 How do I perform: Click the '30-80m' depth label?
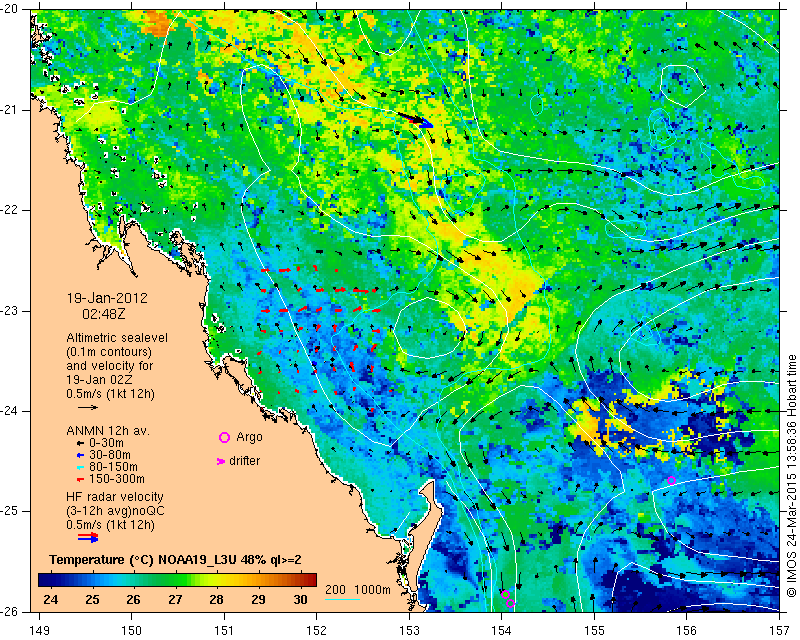(110, 455)
